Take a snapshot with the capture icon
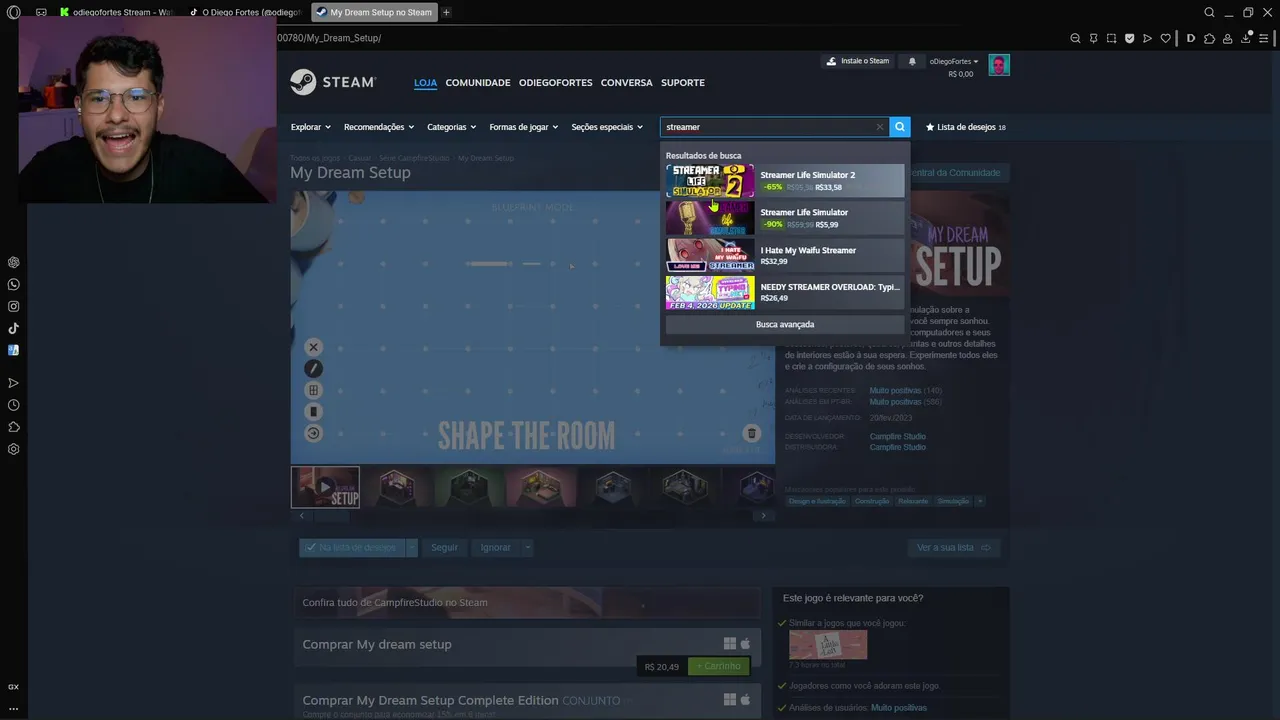The width and height of the screenshot is (1280, 720). pos(1111,38)
